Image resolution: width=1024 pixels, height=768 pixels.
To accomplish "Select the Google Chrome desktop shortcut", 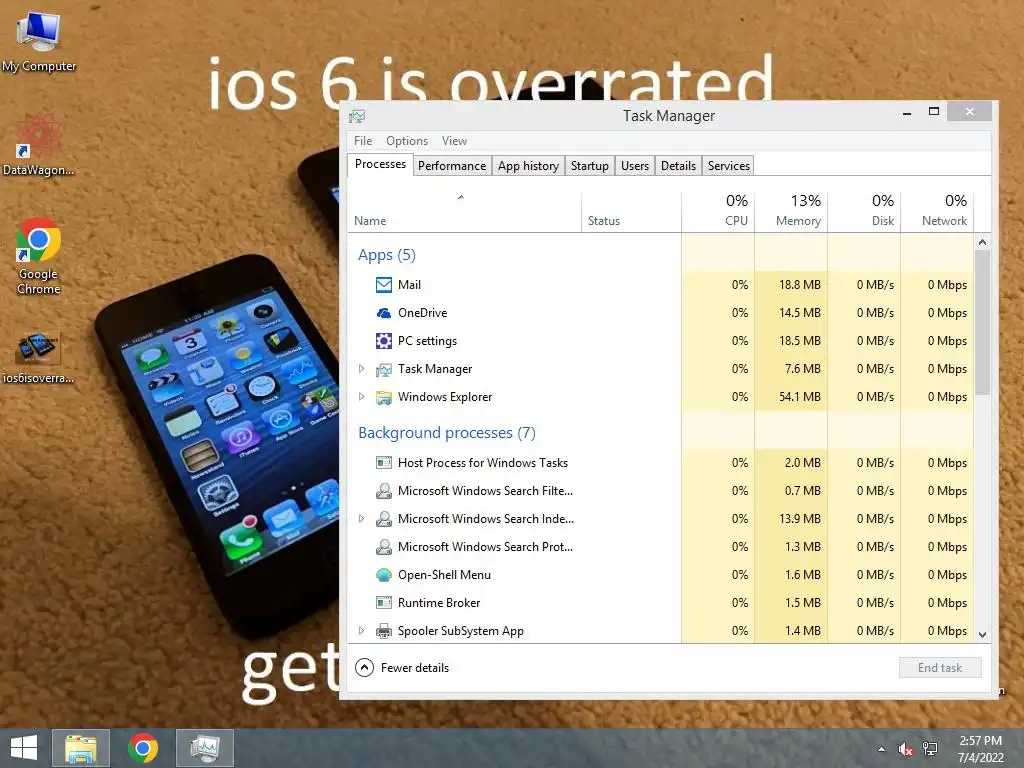I will 39,256.
